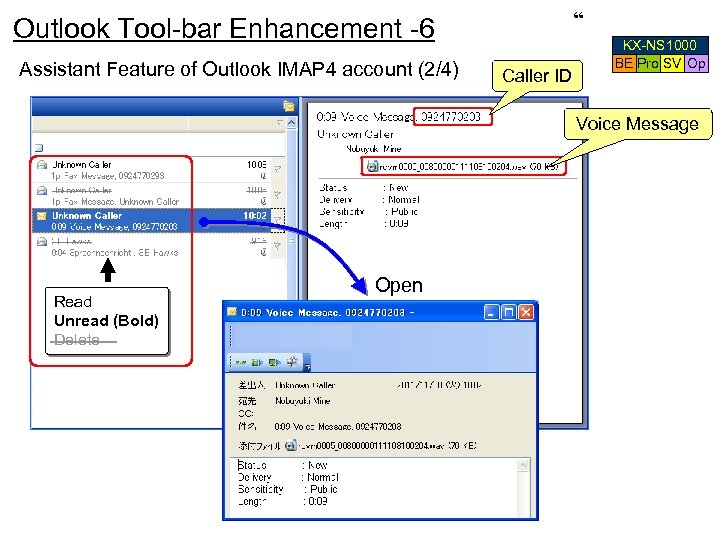Select the bold Unknown Caller 10:02 Voice Message

pyautogui.click(x=153, y=221)
